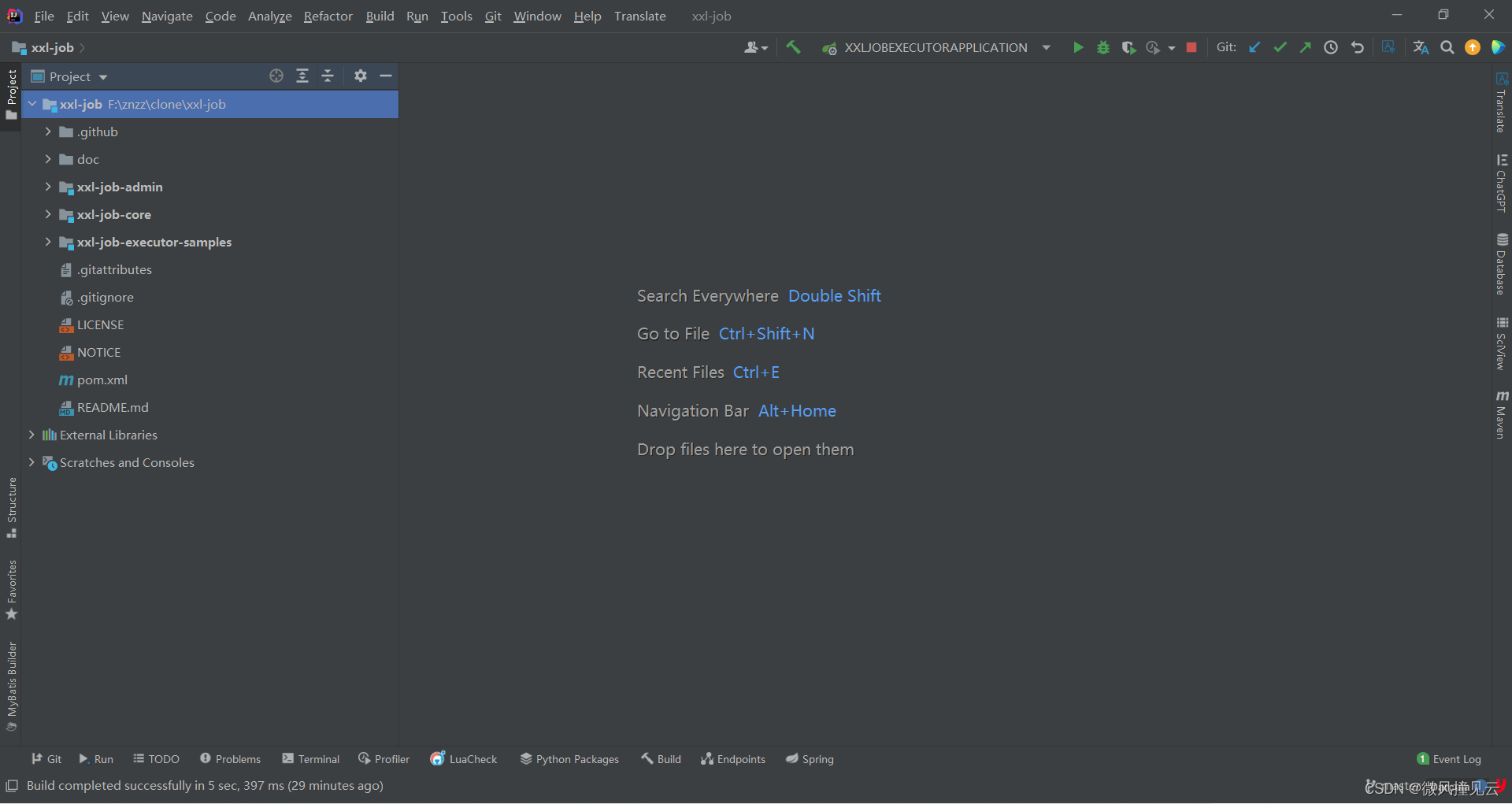
Task: Open XXLJOBEXECUTORAPPLICATION run configuration dropdown
Action: (936, 48)
